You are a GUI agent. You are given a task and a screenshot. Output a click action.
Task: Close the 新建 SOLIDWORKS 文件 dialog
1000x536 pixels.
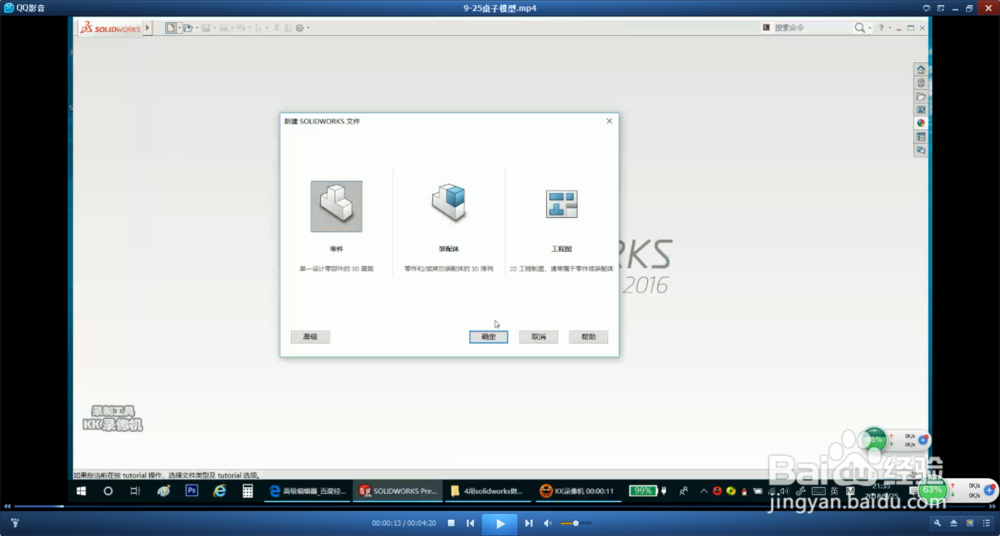click(609, 121)
